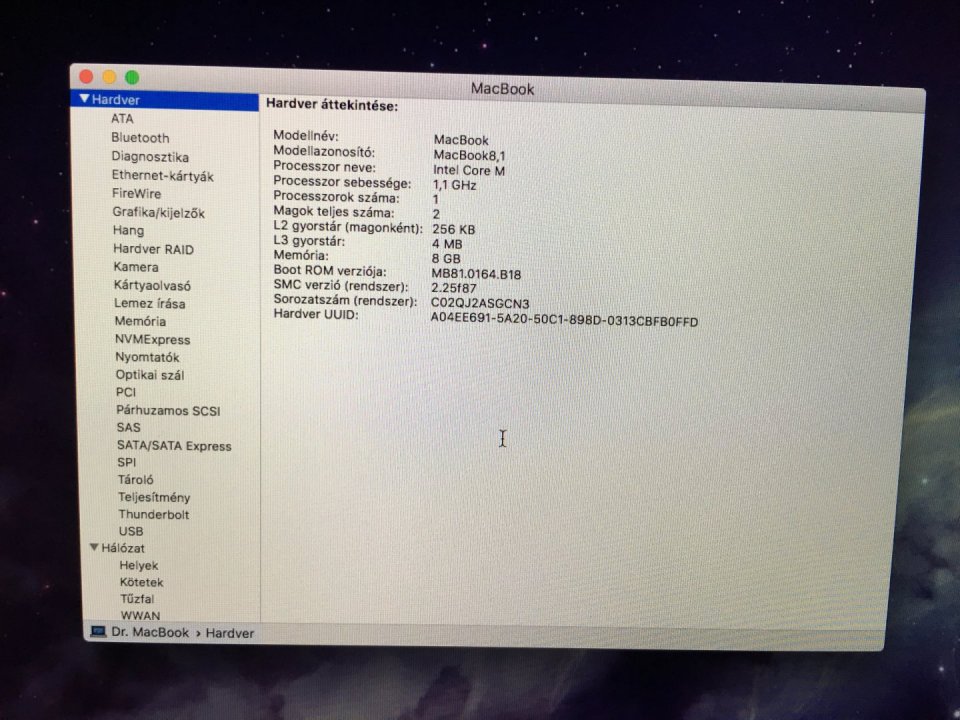Select Ethernet-kártyák in the sidebar

point(162,176)
